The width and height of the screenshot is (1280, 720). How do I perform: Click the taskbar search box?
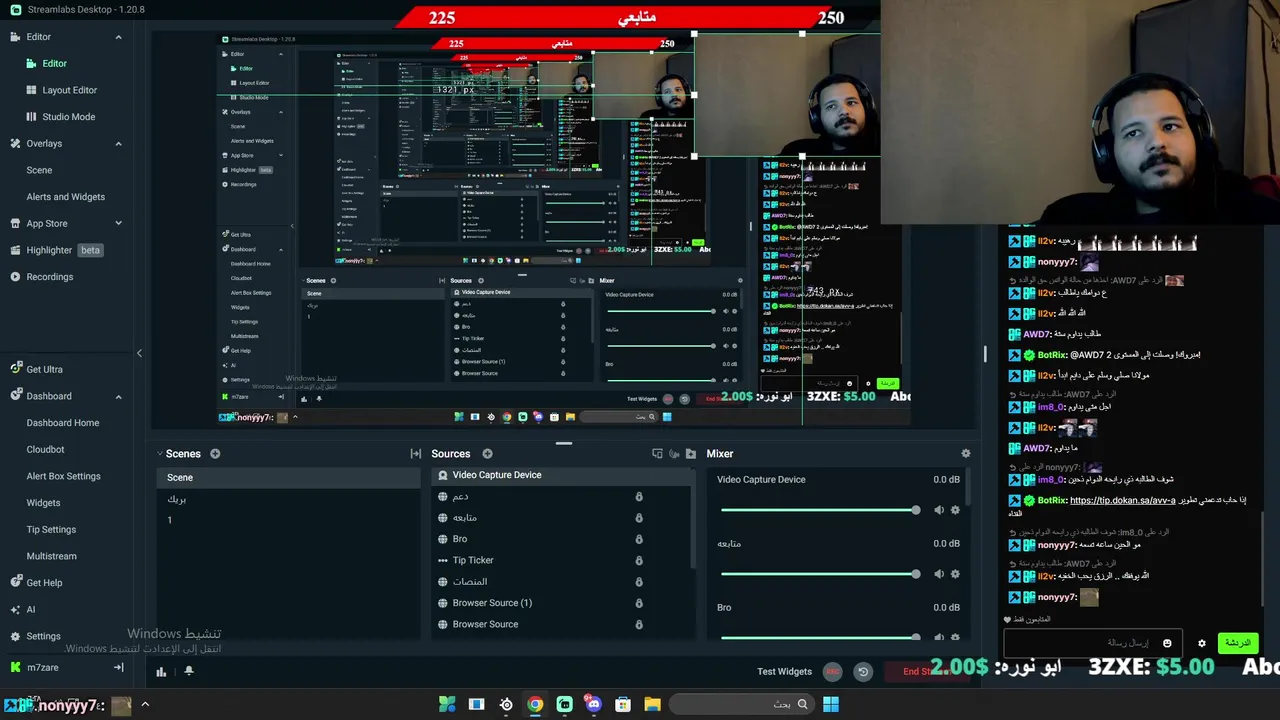click(740, 704)
